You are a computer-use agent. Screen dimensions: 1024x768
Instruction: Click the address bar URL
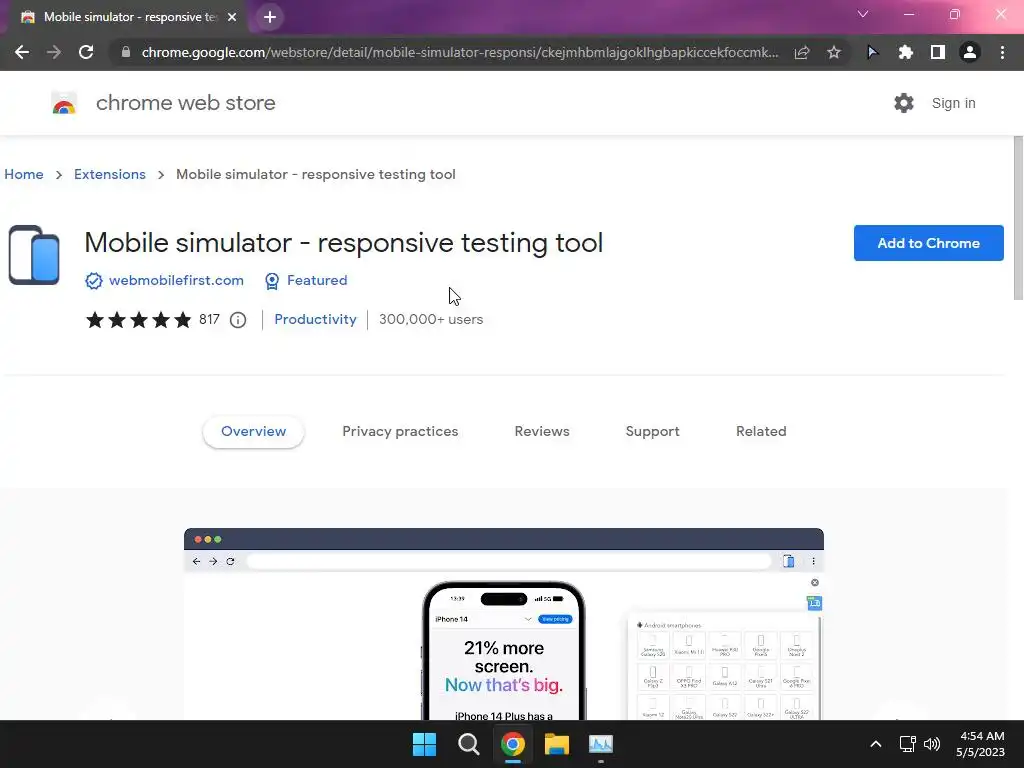tap(460, 52)
